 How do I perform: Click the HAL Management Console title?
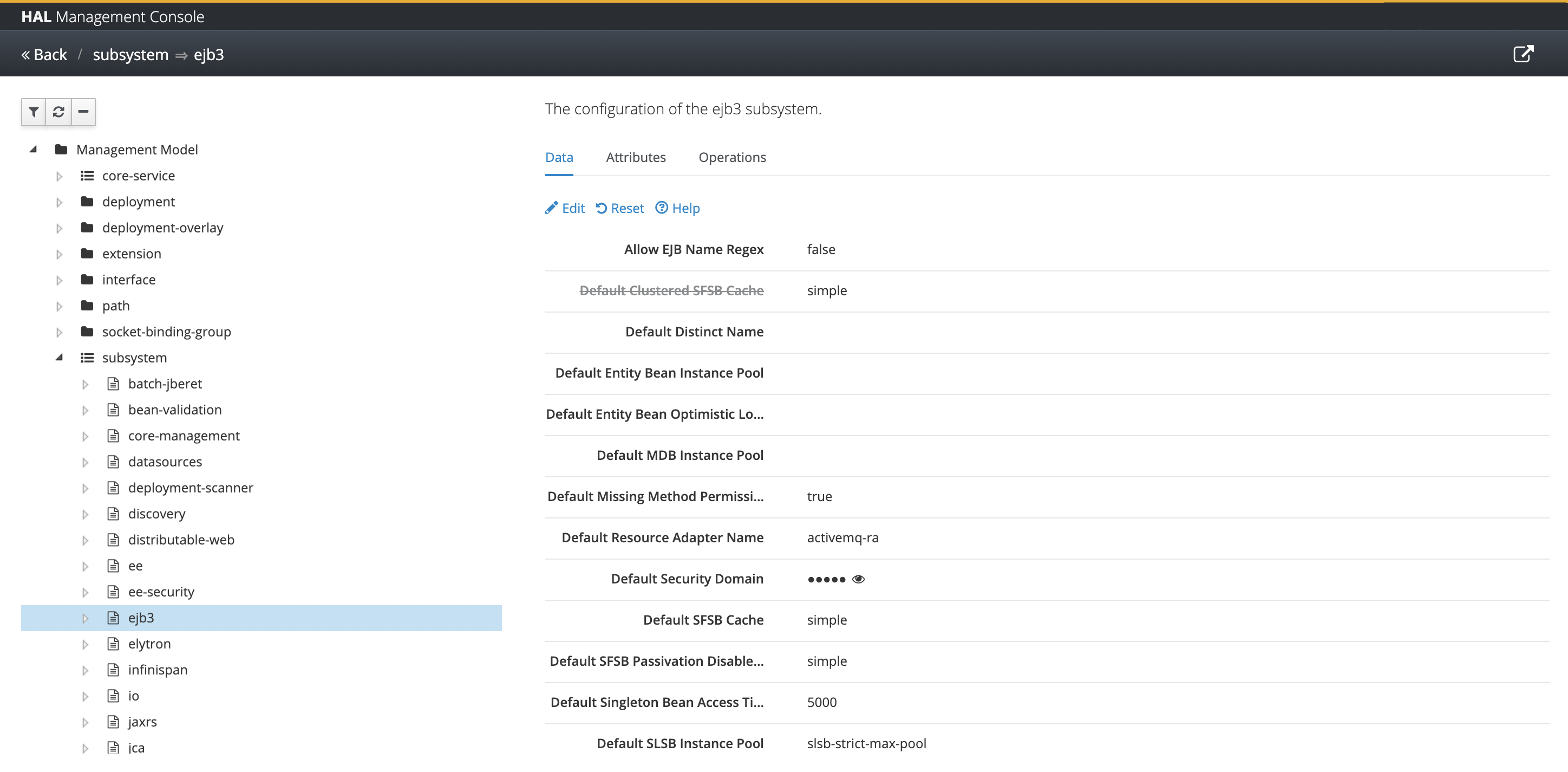tap(113, 16)
